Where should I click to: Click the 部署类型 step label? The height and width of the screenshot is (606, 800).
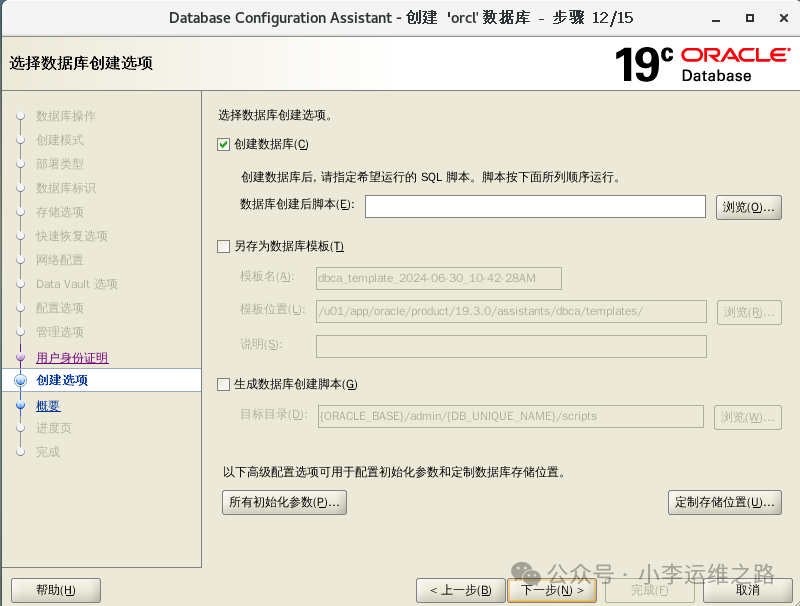tap(60, 164)
